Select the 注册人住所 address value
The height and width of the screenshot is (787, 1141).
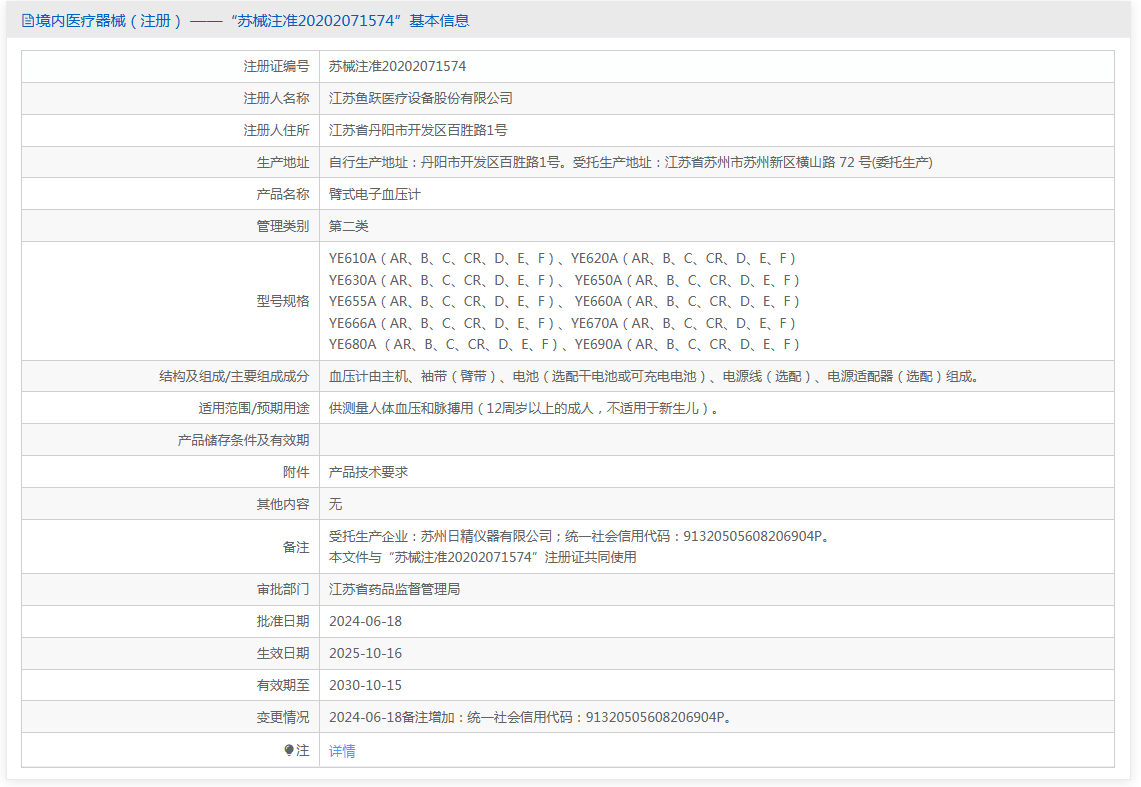pyautogui.click(x=418, y=130)
